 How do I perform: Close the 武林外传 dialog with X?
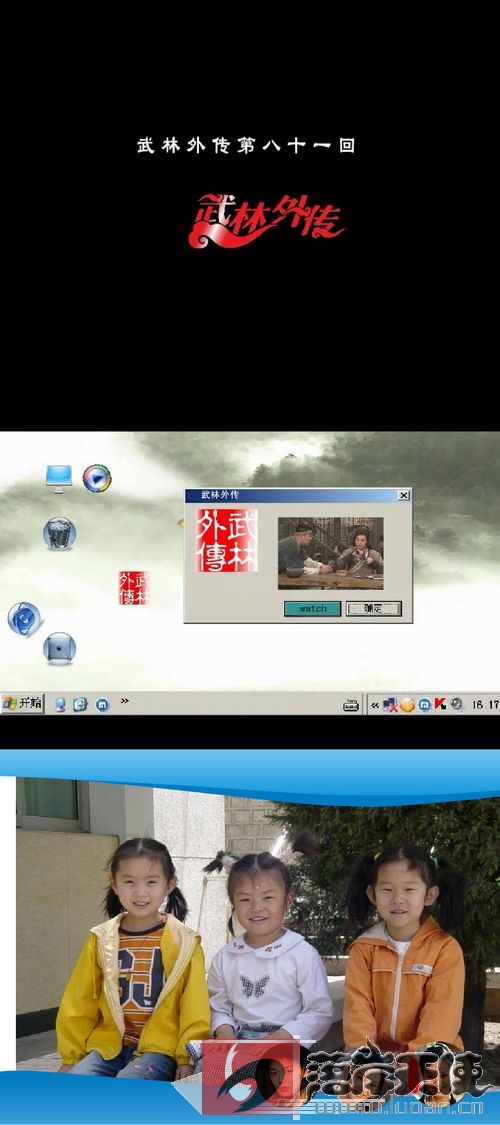point(404,495)
